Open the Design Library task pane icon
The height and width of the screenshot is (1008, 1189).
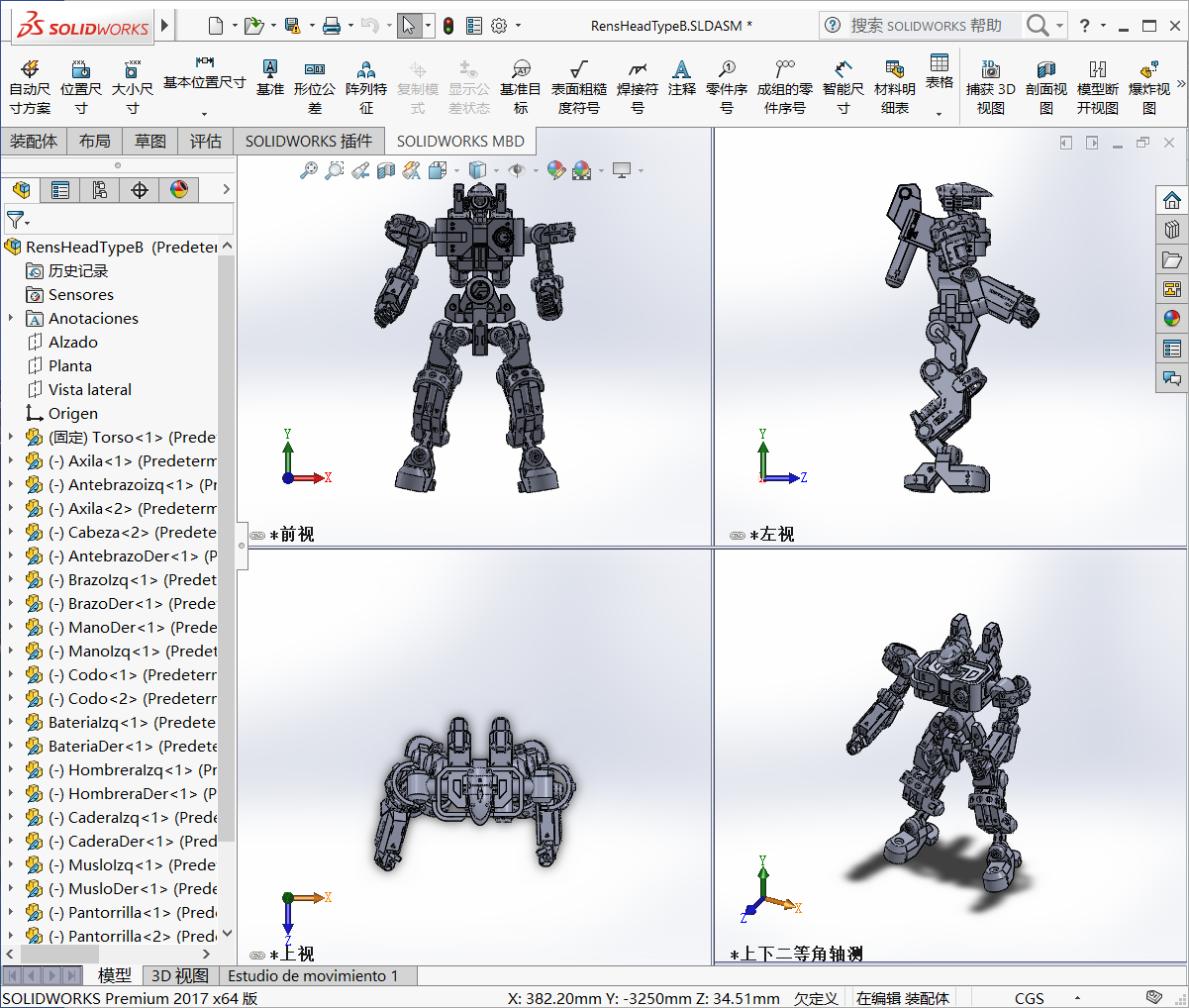pos(1172,230)
